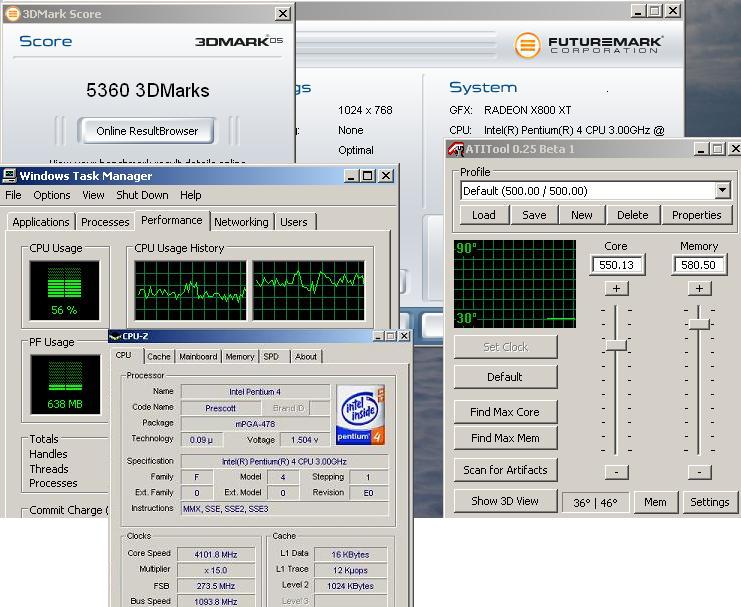
Task: Click the 36° | 46° temperature button
Action: tap(595, 502)
